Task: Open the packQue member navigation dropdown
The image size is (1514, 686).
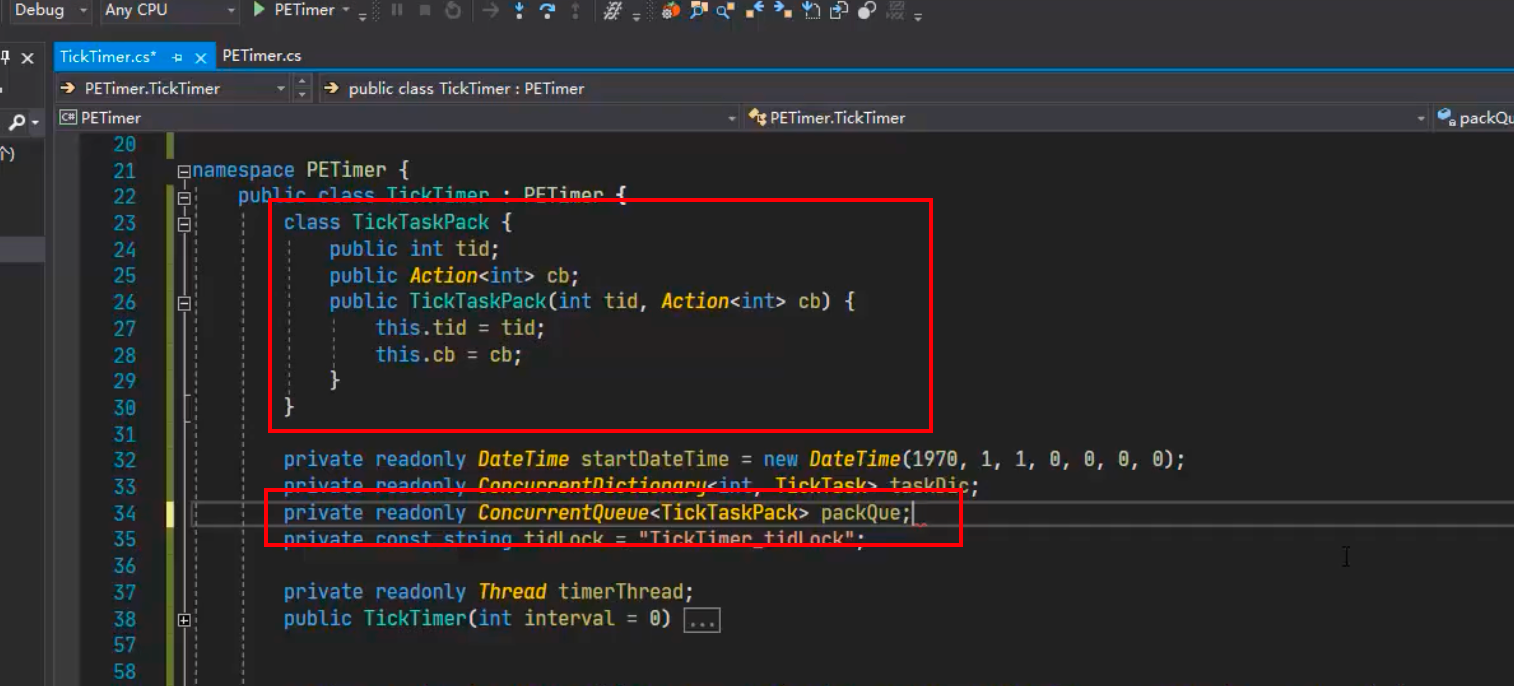Action: point(1475,118)
